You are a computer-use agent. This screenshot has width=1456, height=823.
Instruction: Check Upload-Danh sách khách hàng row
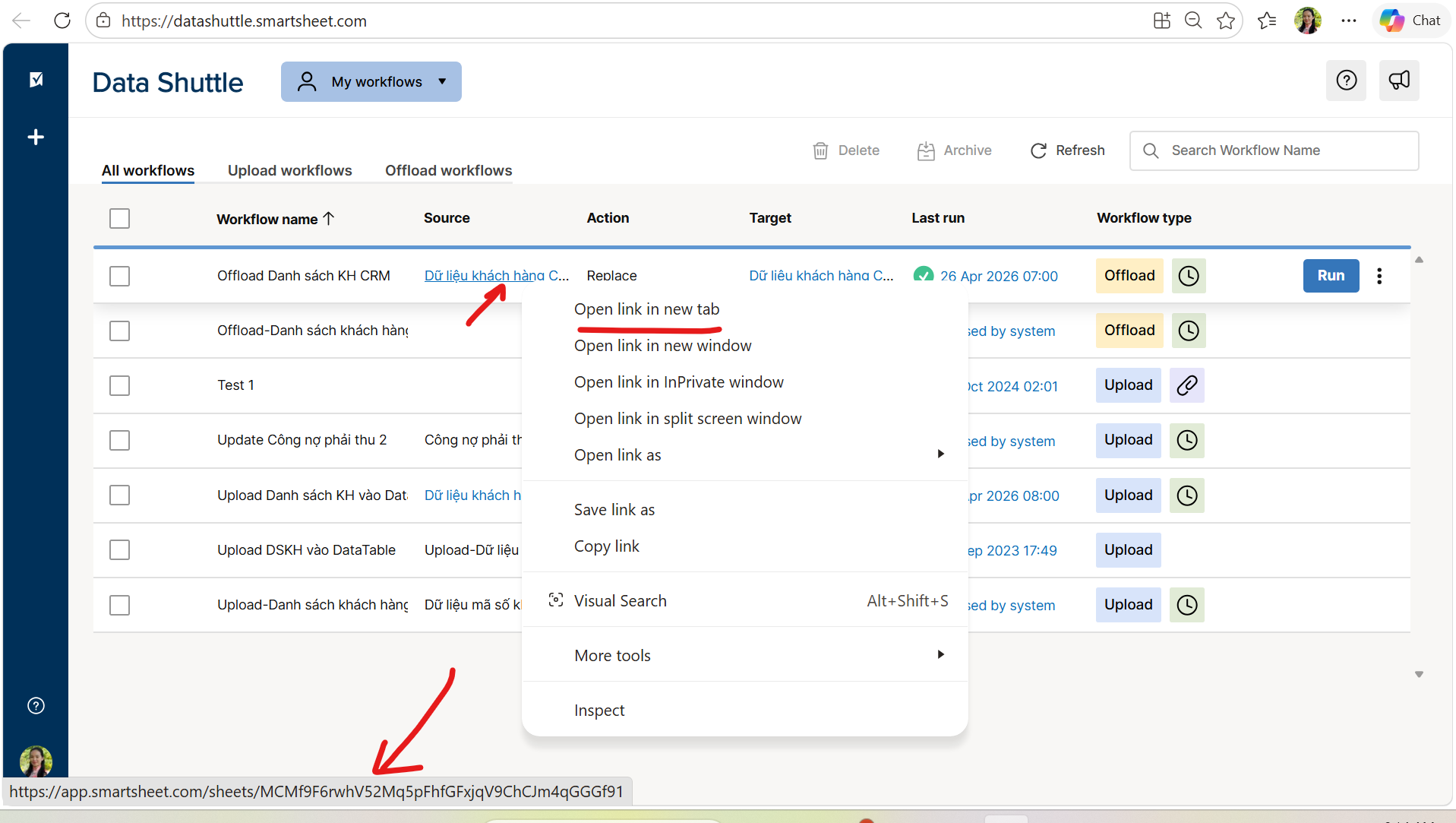[x=119, y=605]
